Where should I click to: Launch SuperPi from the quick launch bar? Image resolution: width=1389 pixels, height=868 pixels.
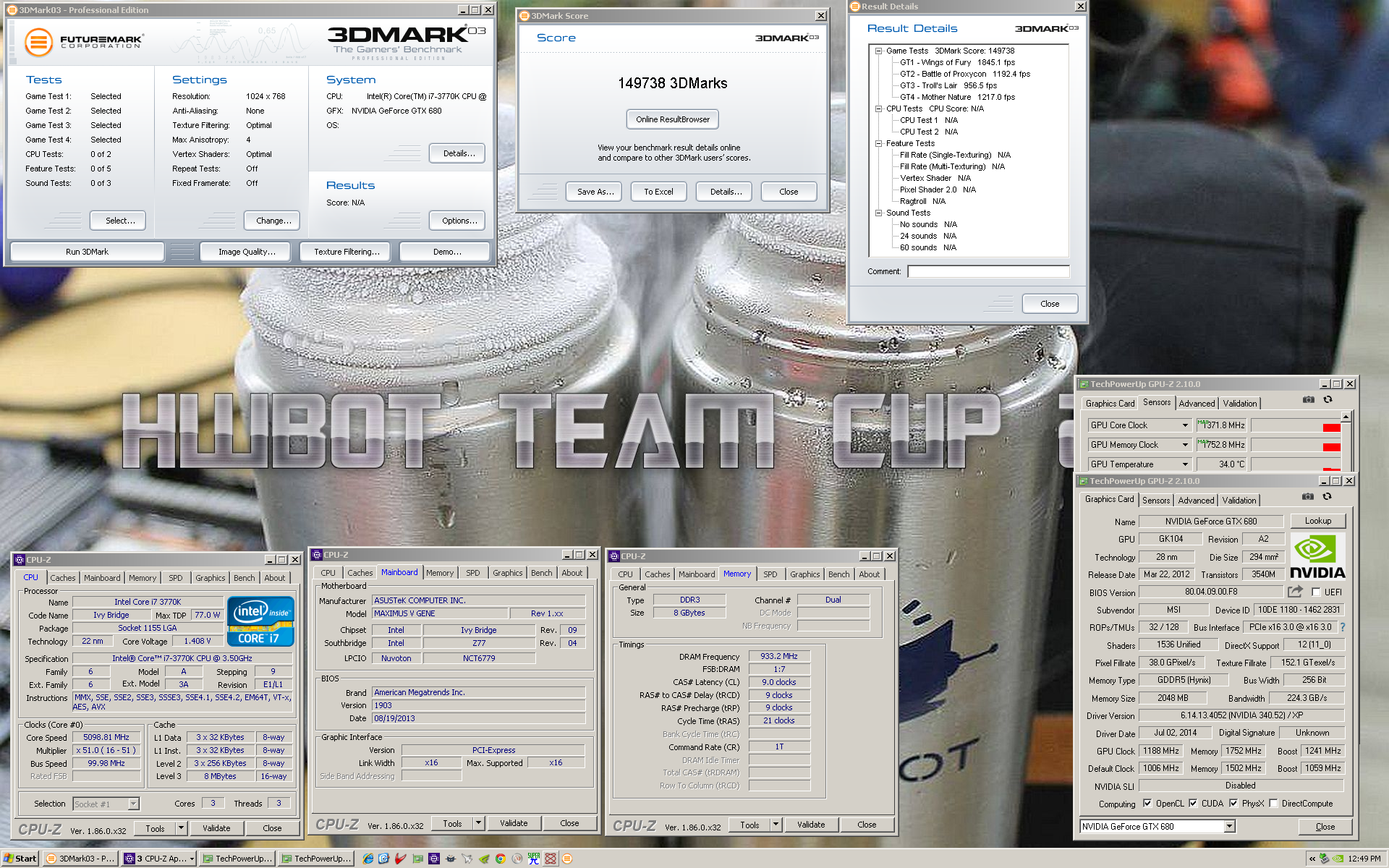[x=534, y=859]
